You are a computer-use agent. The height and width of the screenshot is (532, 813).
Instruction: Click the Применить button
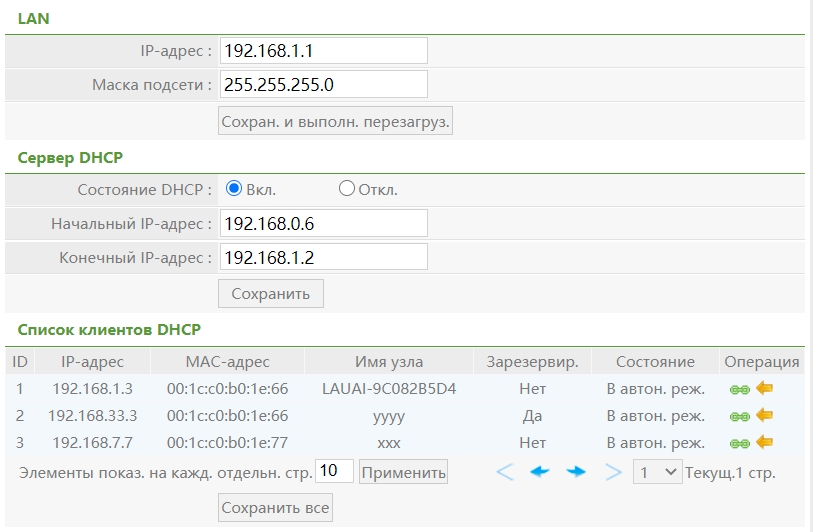click(403, 472)
